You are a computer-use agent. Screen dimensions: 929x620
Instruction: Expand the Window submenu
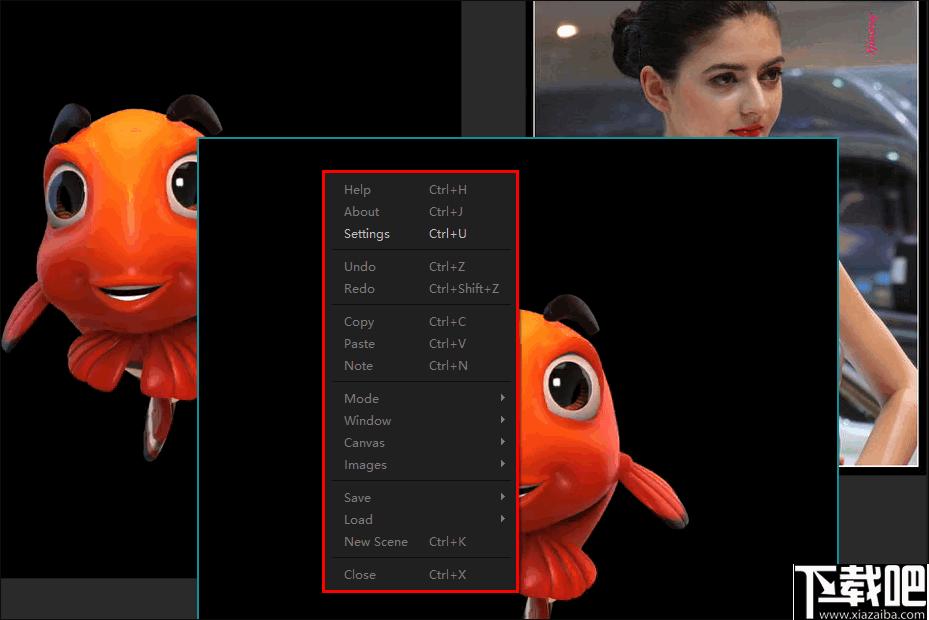coord(421,420)
